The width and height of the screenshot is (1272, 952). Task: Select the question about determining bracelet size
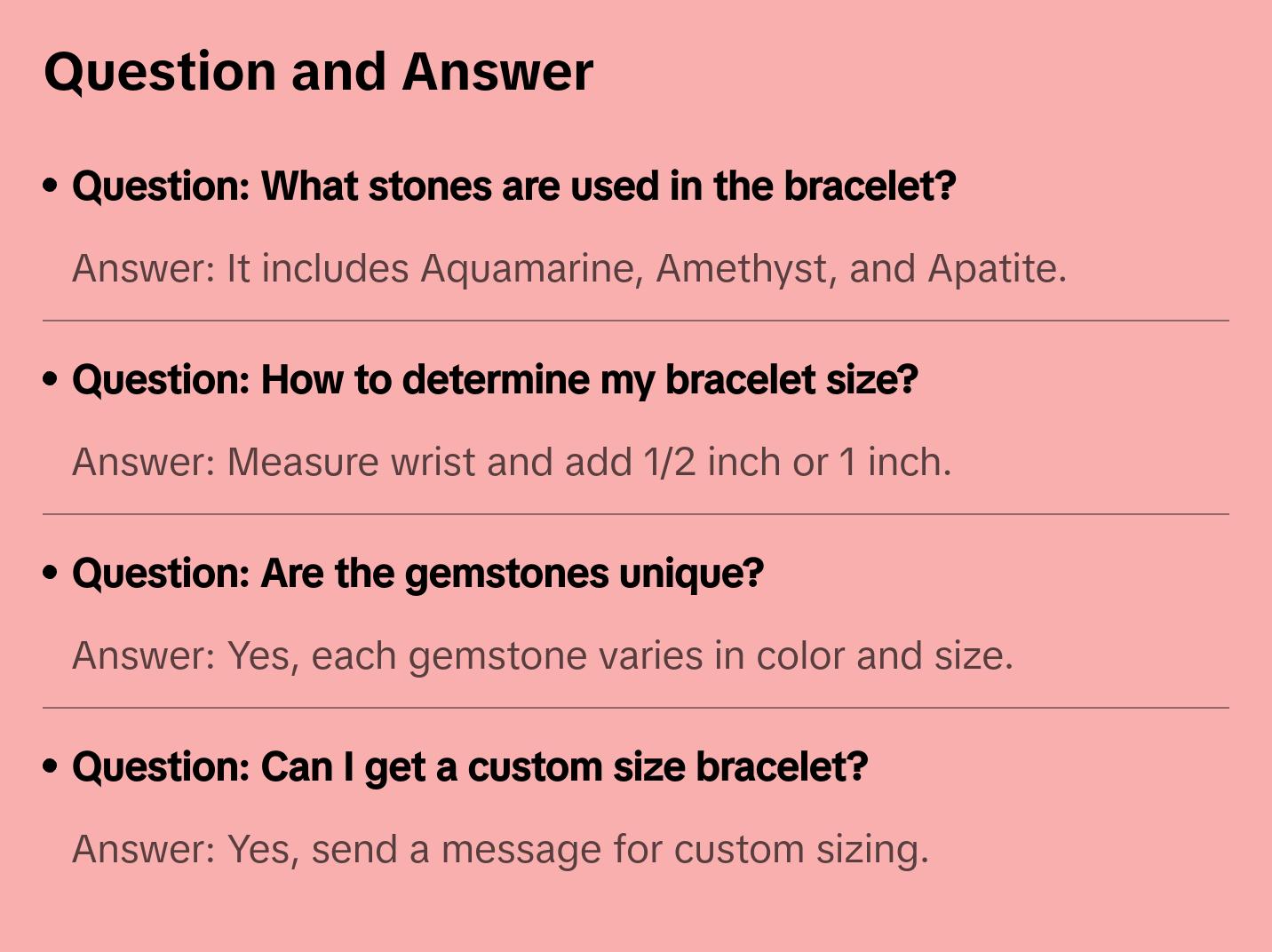click(495, 380)
